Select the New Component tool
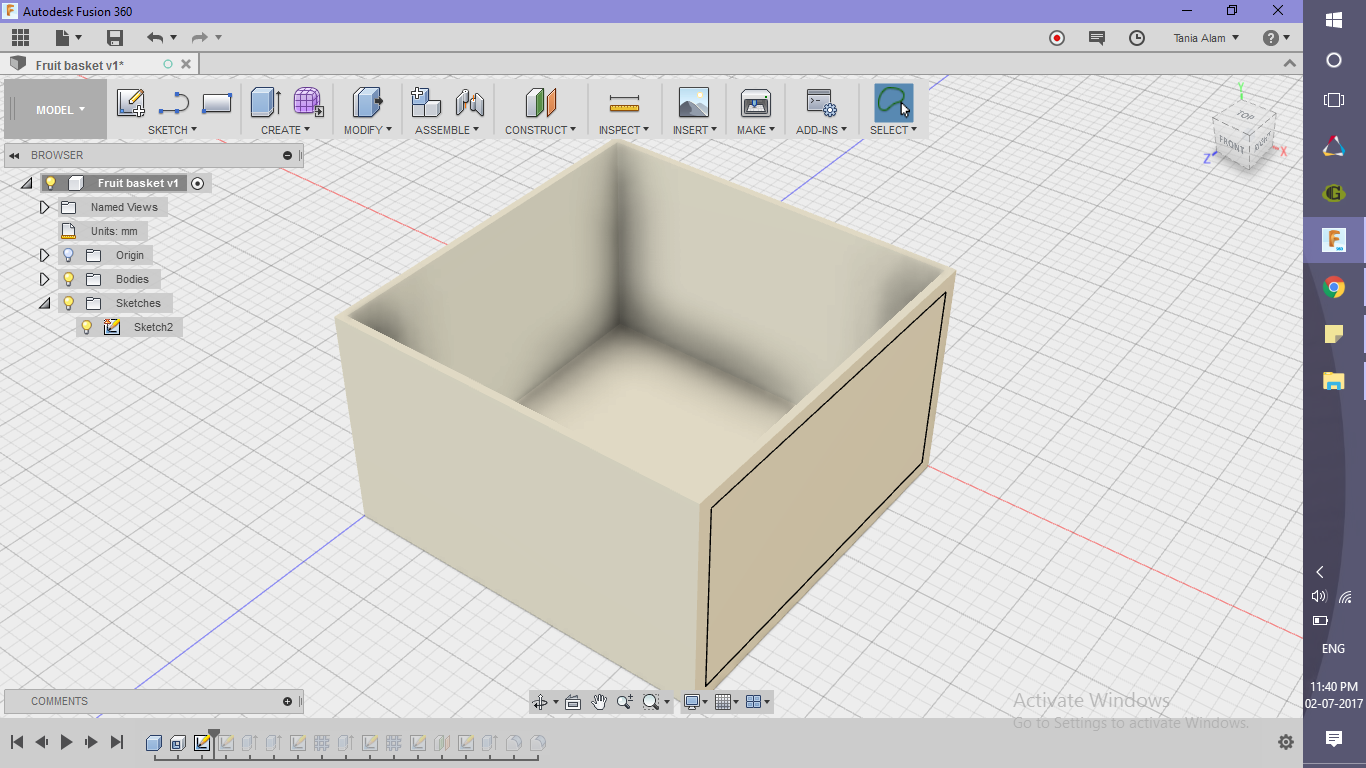Viewport: 1366px width, 768px height. [x=426, y=103]
